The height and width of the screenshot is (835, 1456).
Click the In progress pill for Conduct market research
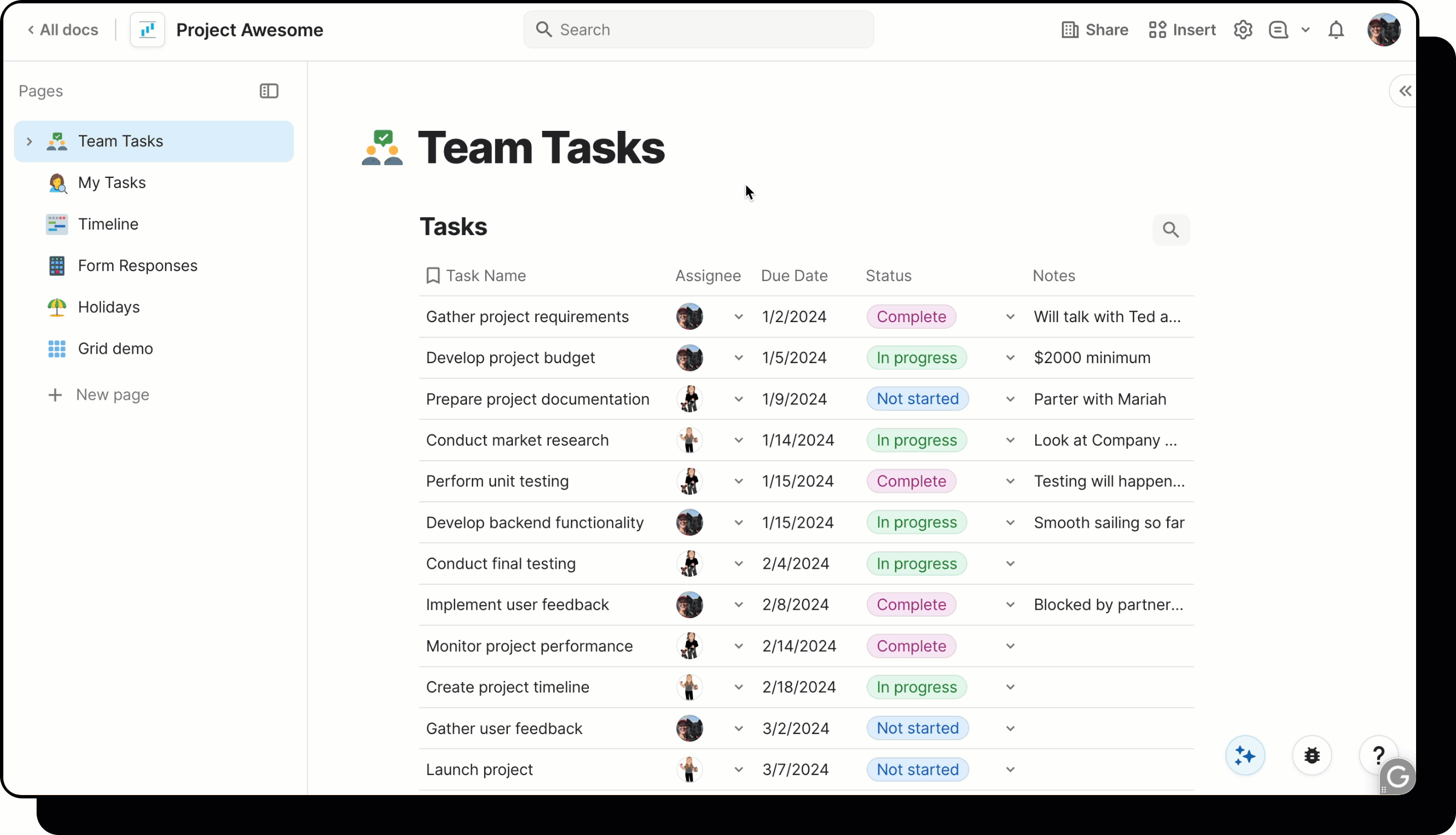916,440
